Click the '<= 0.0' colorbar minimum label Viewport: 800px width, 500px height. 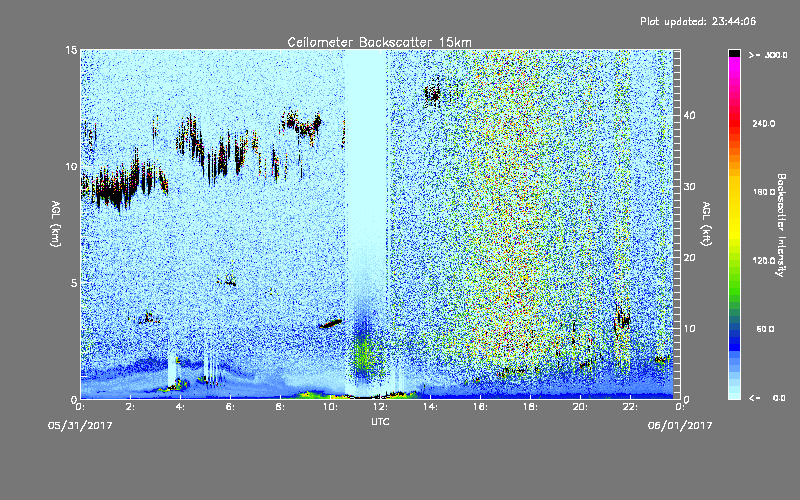pyautogui.click(x=768, y=398)
